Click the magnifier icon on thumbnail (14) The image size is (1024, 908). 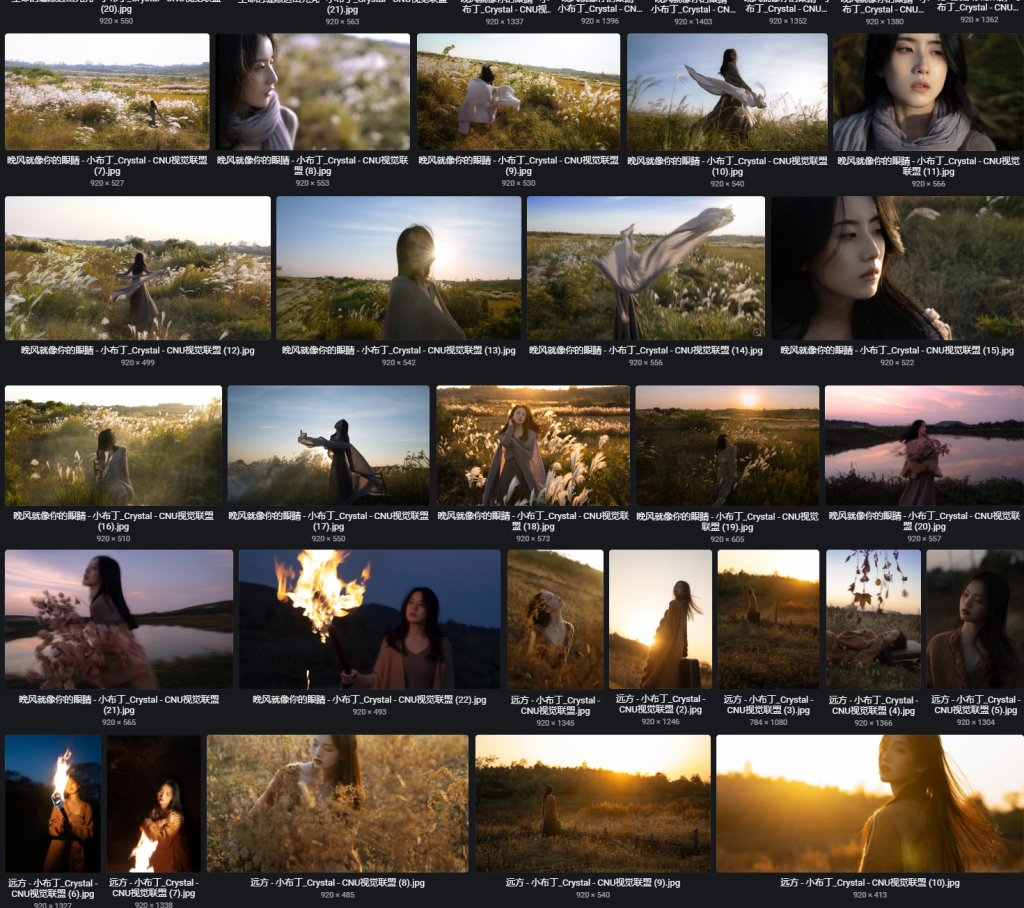coord(757,331)
